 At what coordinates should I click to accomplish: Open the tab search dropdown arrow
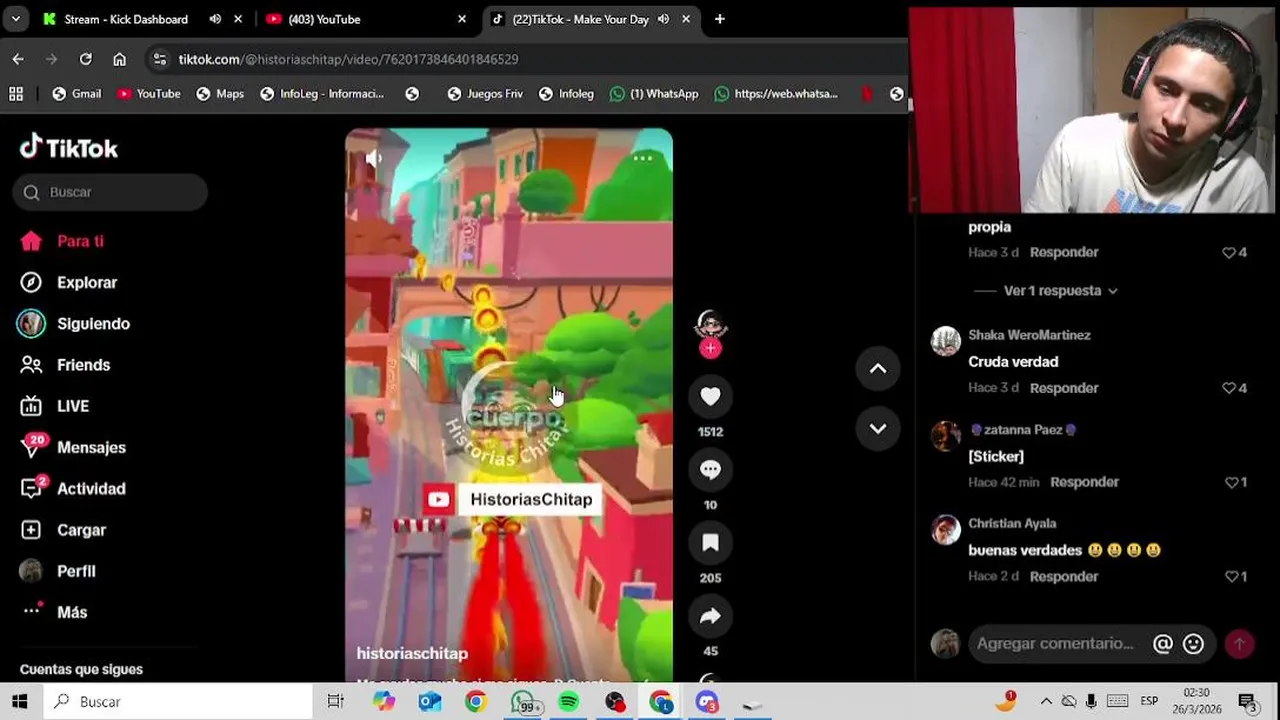17,19
